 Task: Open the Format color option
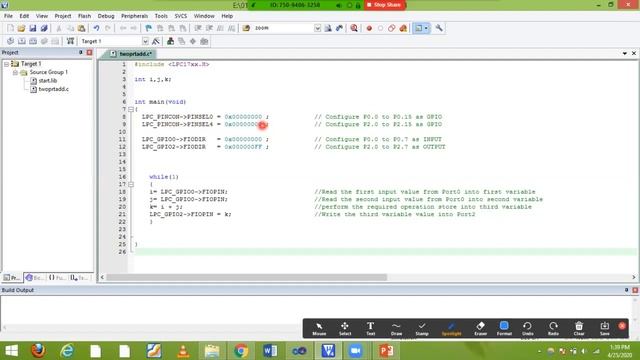coord(504,329)
